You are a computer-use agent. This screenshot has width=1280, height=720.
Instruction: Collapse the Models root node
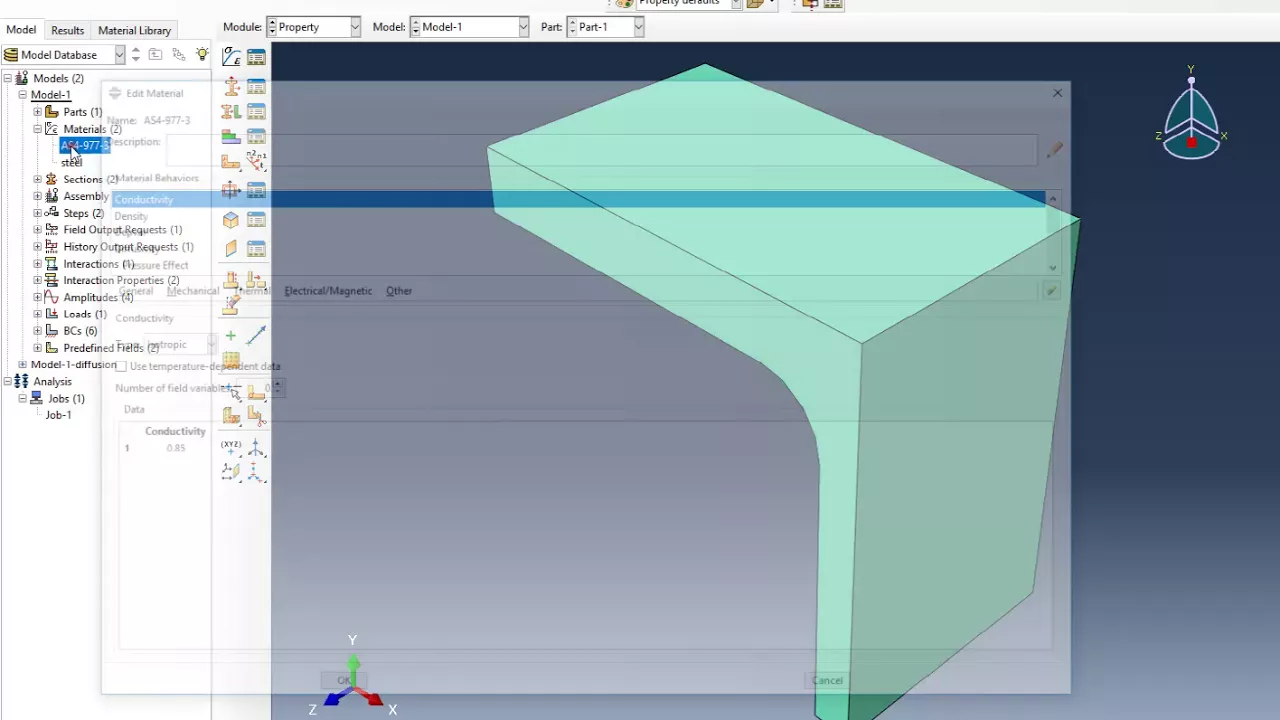[7, 78]
